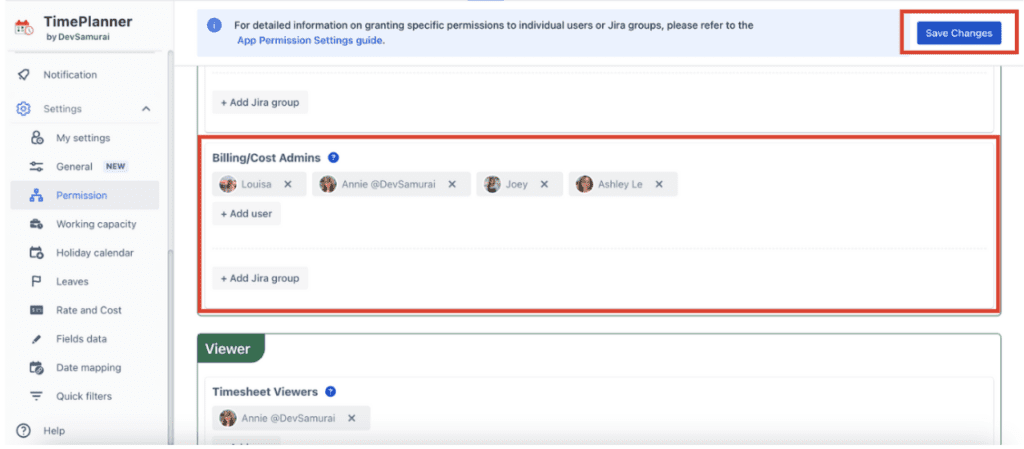
Task: Click the blue info icon in banner
Action: coord(214,25)
